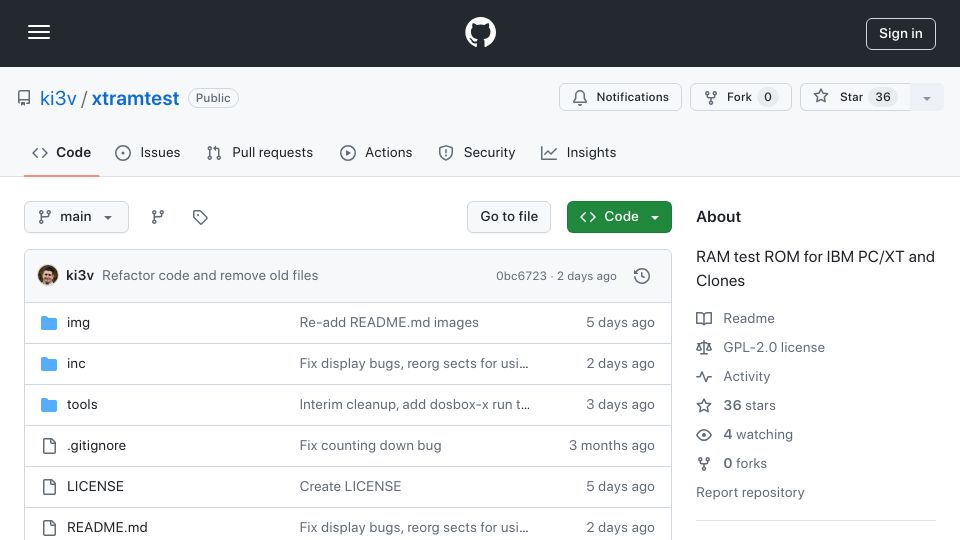Open the Actions tab
Image resolution: width=960 pixels, height=540 pixels.
click(x=377, y=152)
